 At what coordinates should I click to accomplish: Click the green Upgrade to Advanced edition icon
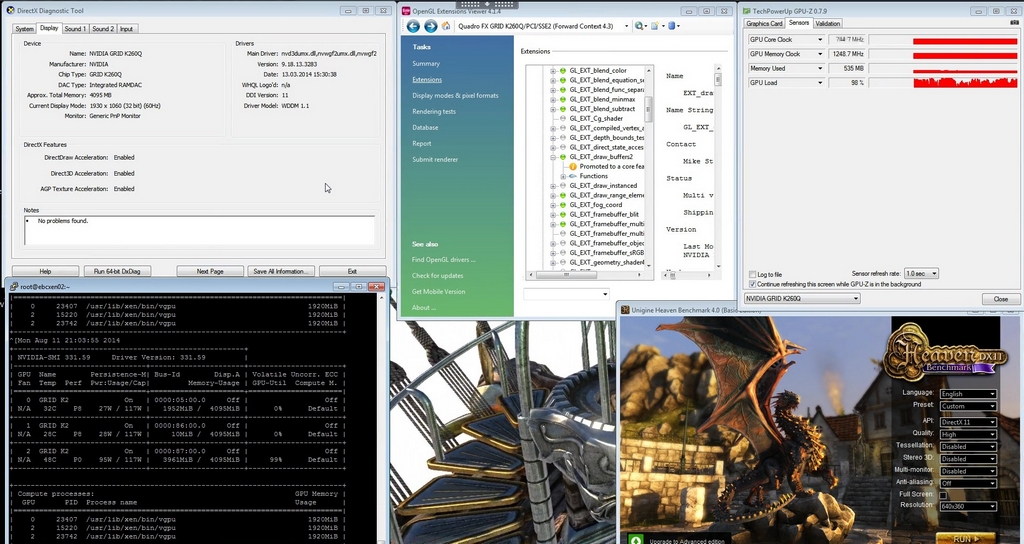(x=637, y=539)
